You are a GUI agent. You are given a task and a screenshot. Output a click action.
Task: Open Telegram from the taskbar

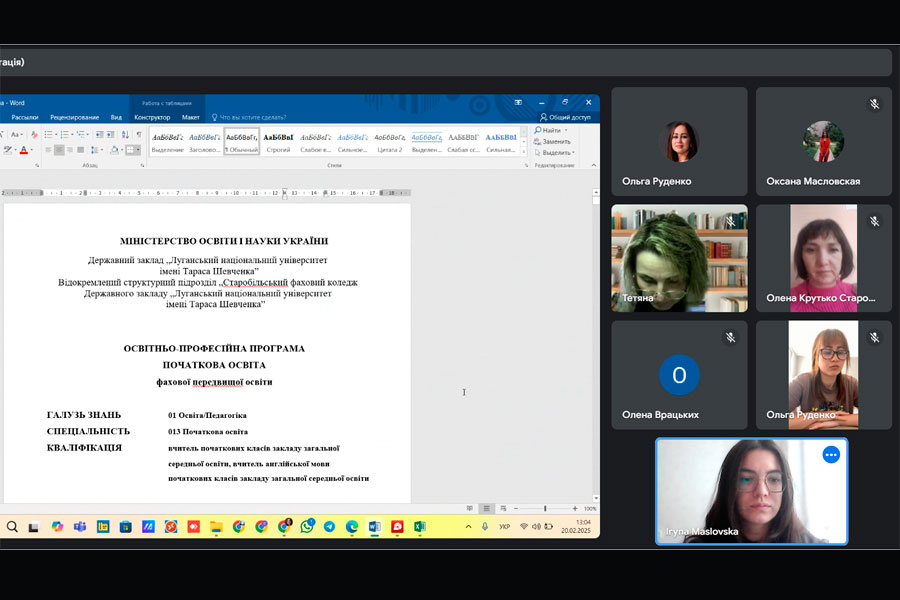329,526
